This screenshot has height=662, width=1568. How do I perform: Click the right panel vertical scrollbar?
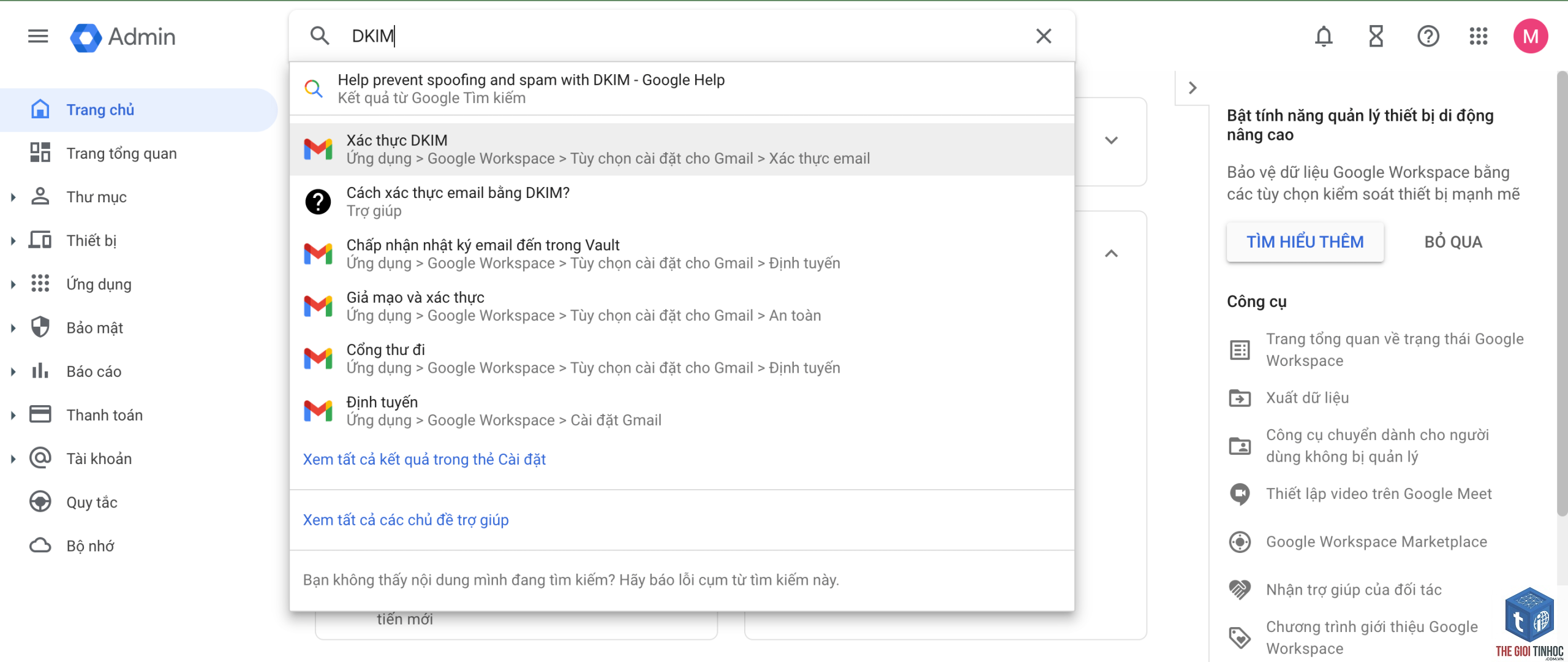point(1562,294)
